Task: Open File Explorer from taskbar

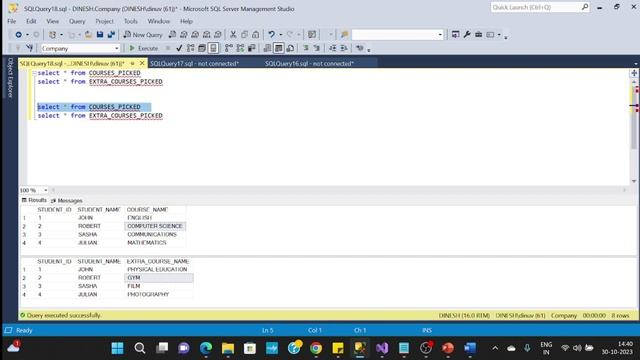Action: 228,348
